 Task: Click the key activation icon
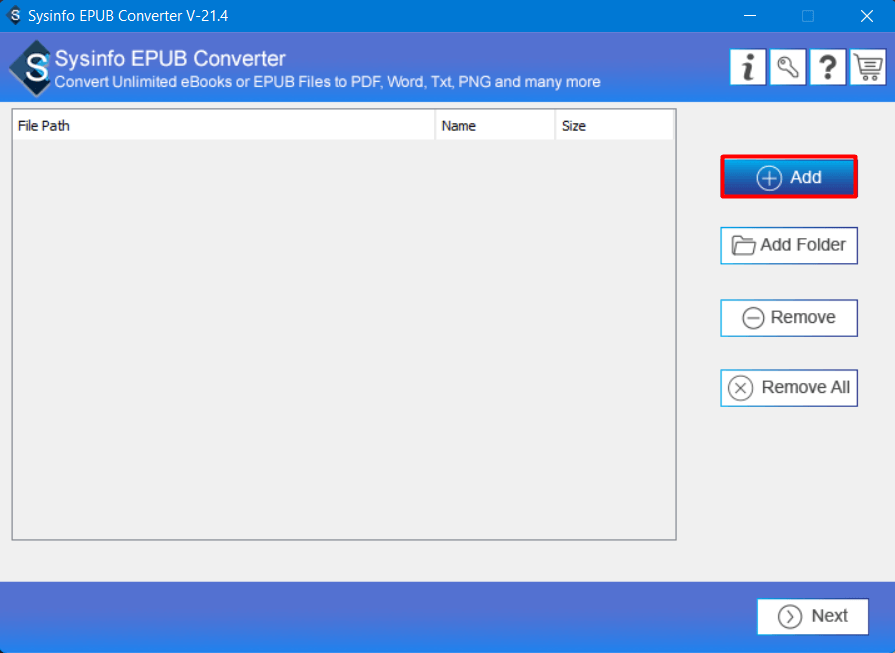click(788, 67)
